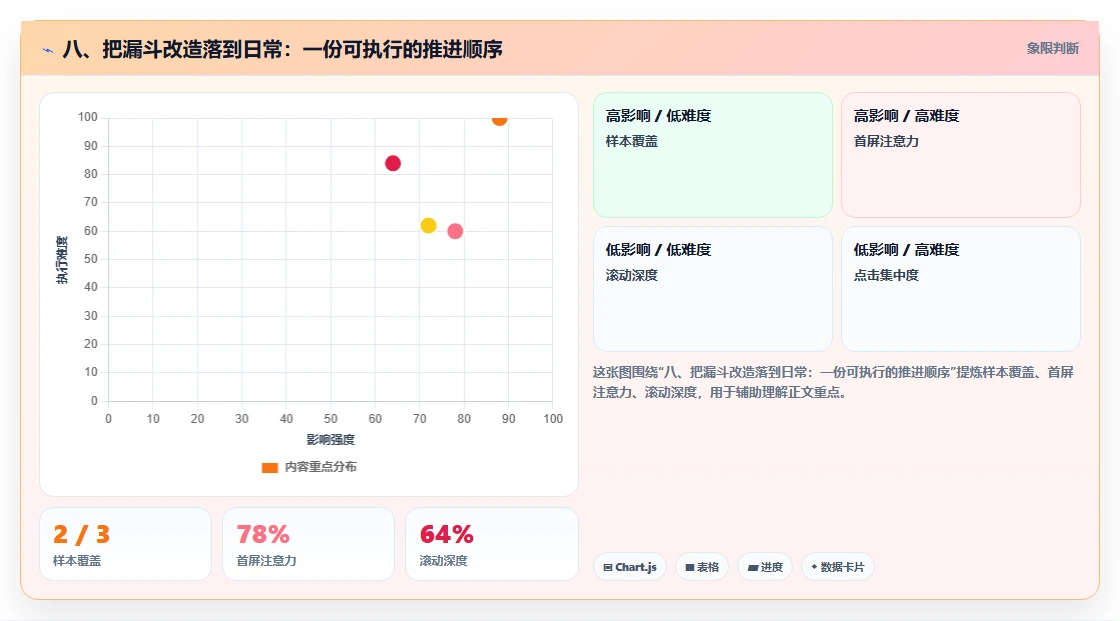Open the 高影响 / 低难度 quadrant card

(712, 154)
